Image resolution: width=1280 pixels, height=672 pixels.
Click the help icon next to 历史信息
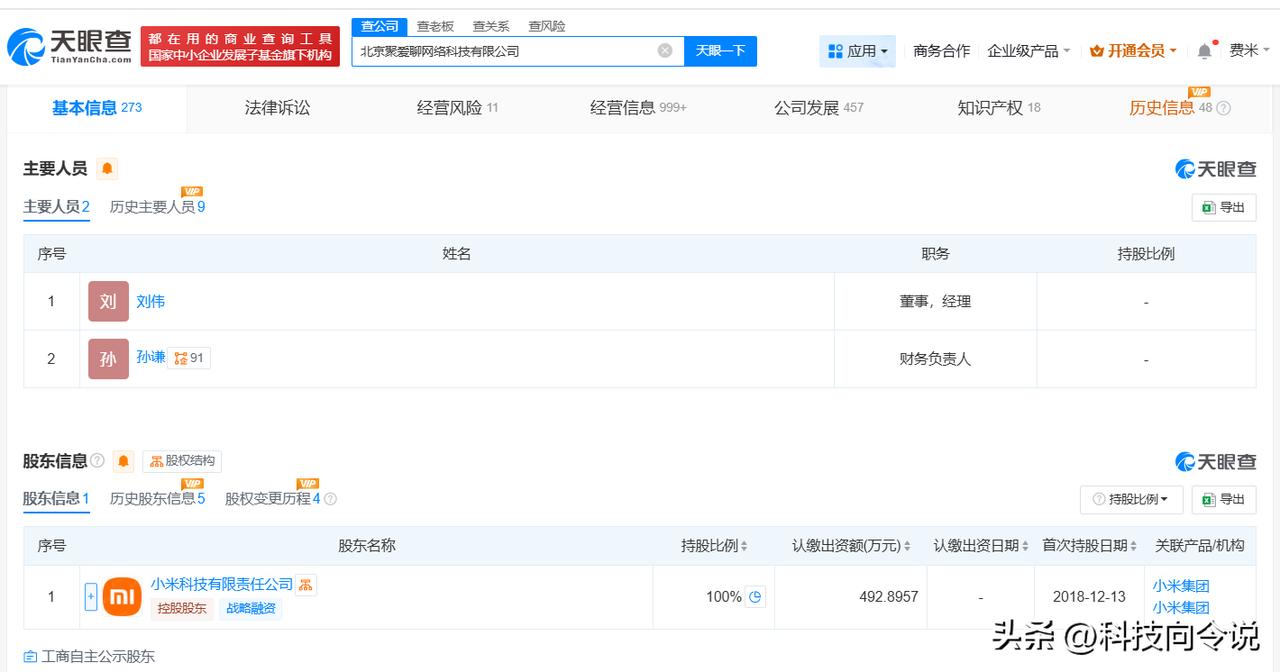(x=1223, y=108)
